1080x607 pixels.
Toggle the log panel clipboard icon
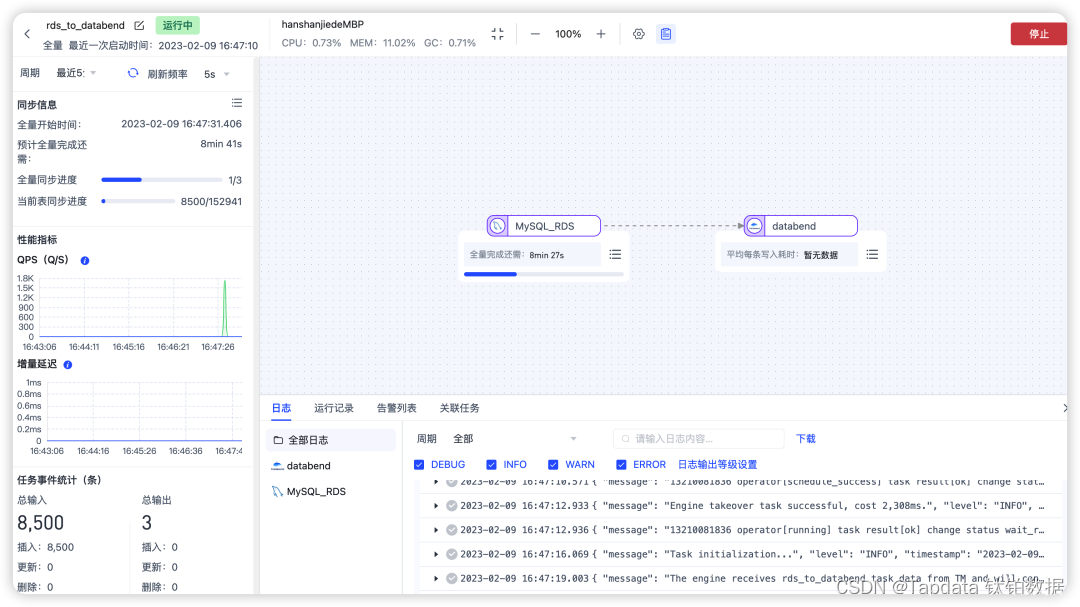[x=665, y=34]
